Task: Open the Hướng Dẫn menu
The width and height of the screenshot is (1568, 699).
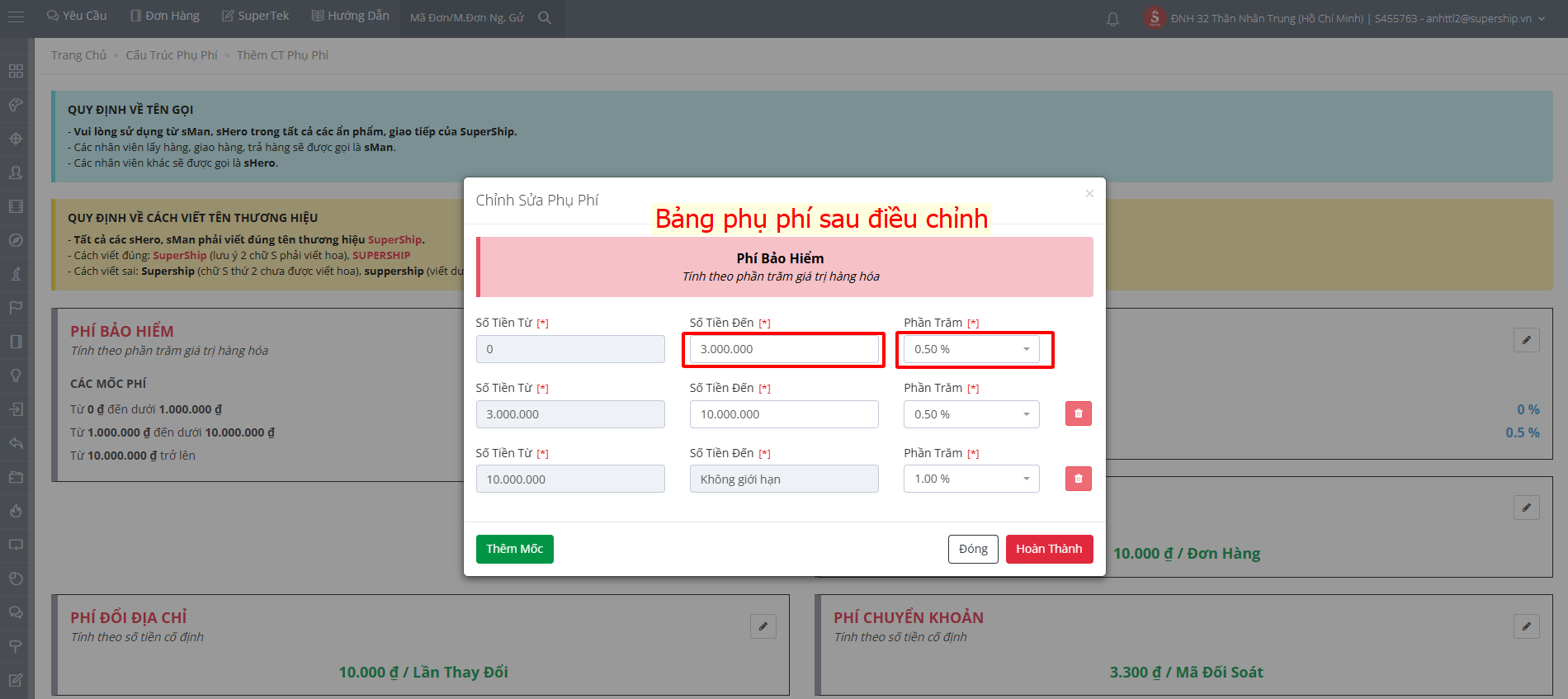Action: coord(350,16)
